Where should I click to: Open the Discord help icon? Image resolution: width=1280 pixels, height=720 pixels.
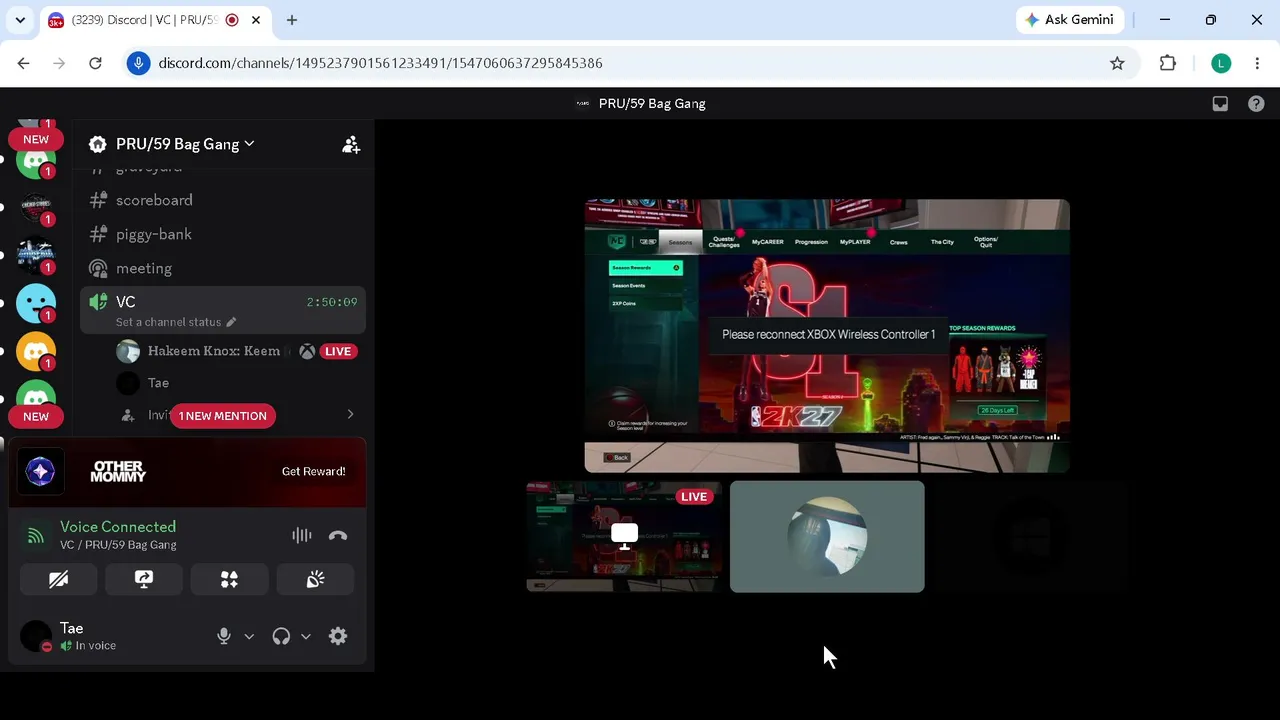click(1256, 103)
